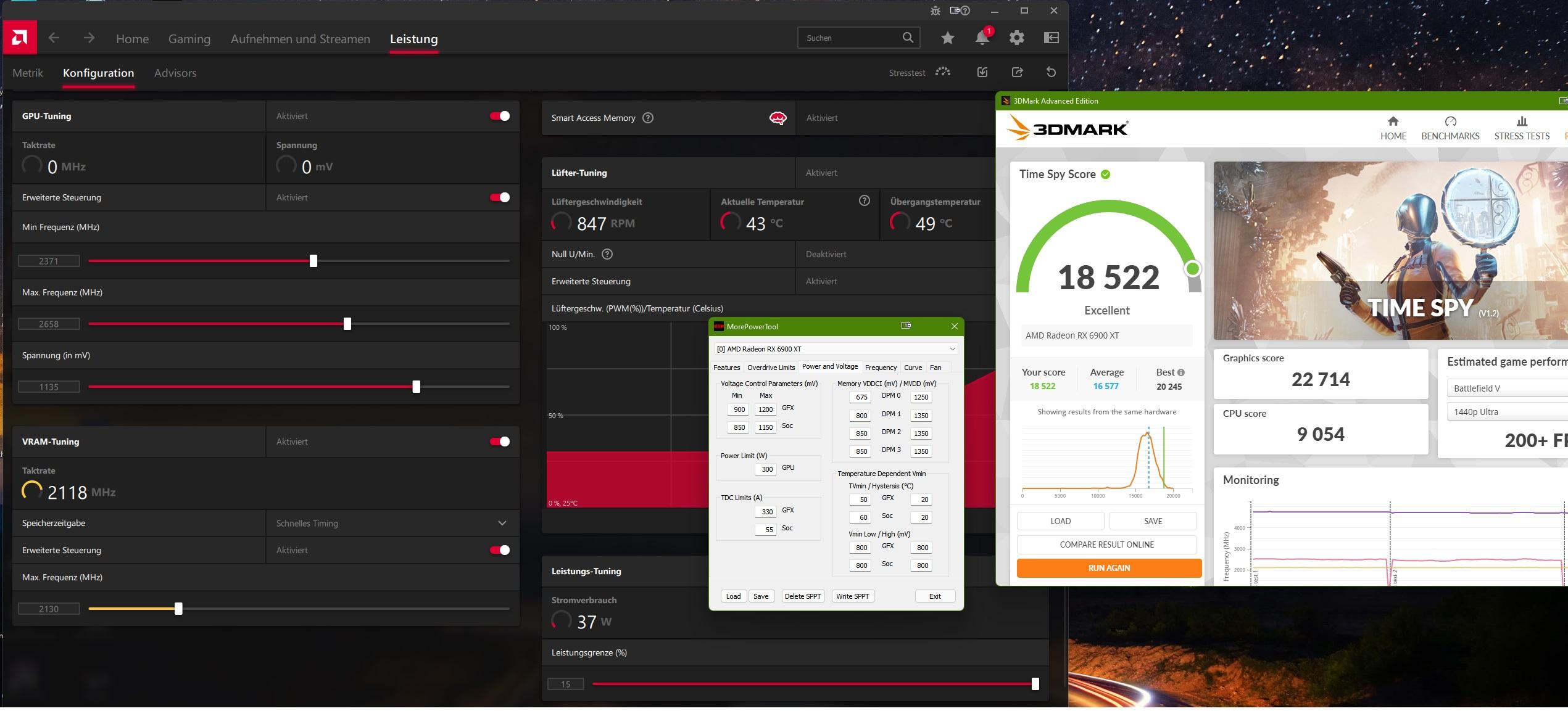Click Load button in MorePowerTool
This screenshot has width=1568, height=711.
click(x=733, y=596)
